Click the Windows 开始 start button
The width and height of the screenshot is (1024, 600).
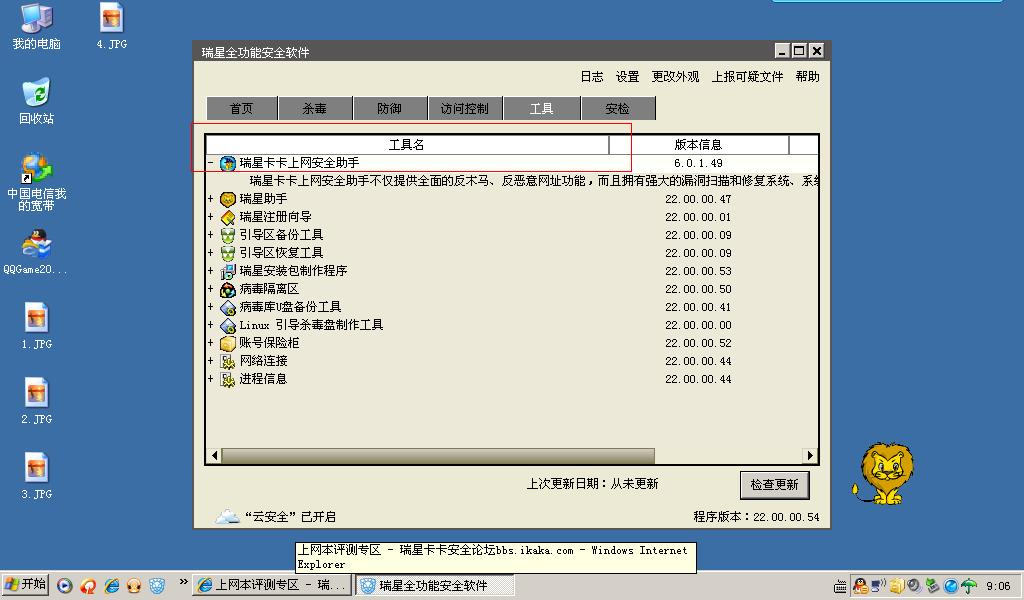[x=25, y=584]
